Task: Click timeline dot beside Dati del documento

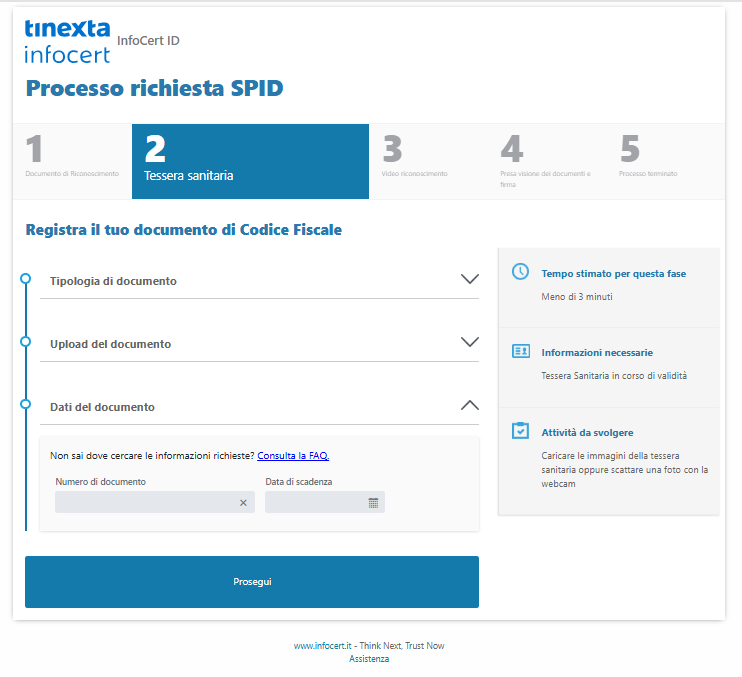Action: [x=26, y=405]
